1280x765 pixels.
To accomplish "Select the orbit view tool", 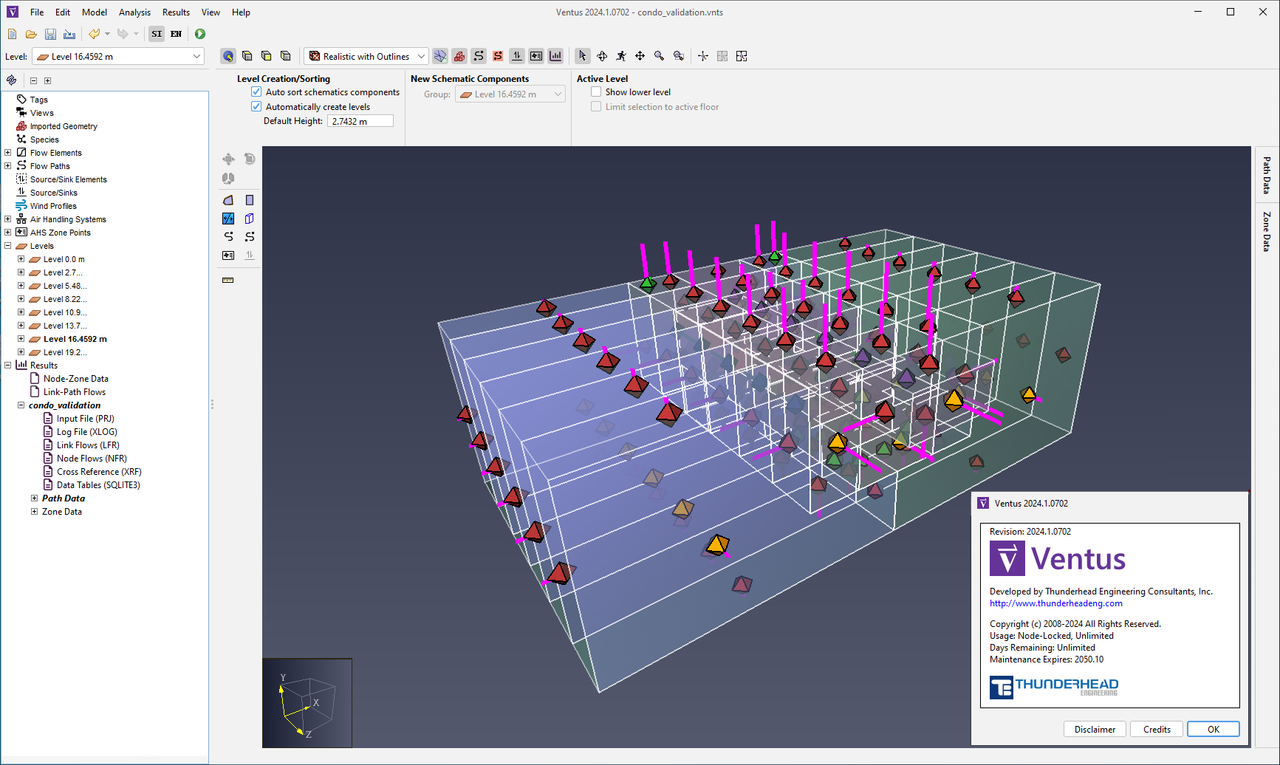I will (x=602, y=56).
